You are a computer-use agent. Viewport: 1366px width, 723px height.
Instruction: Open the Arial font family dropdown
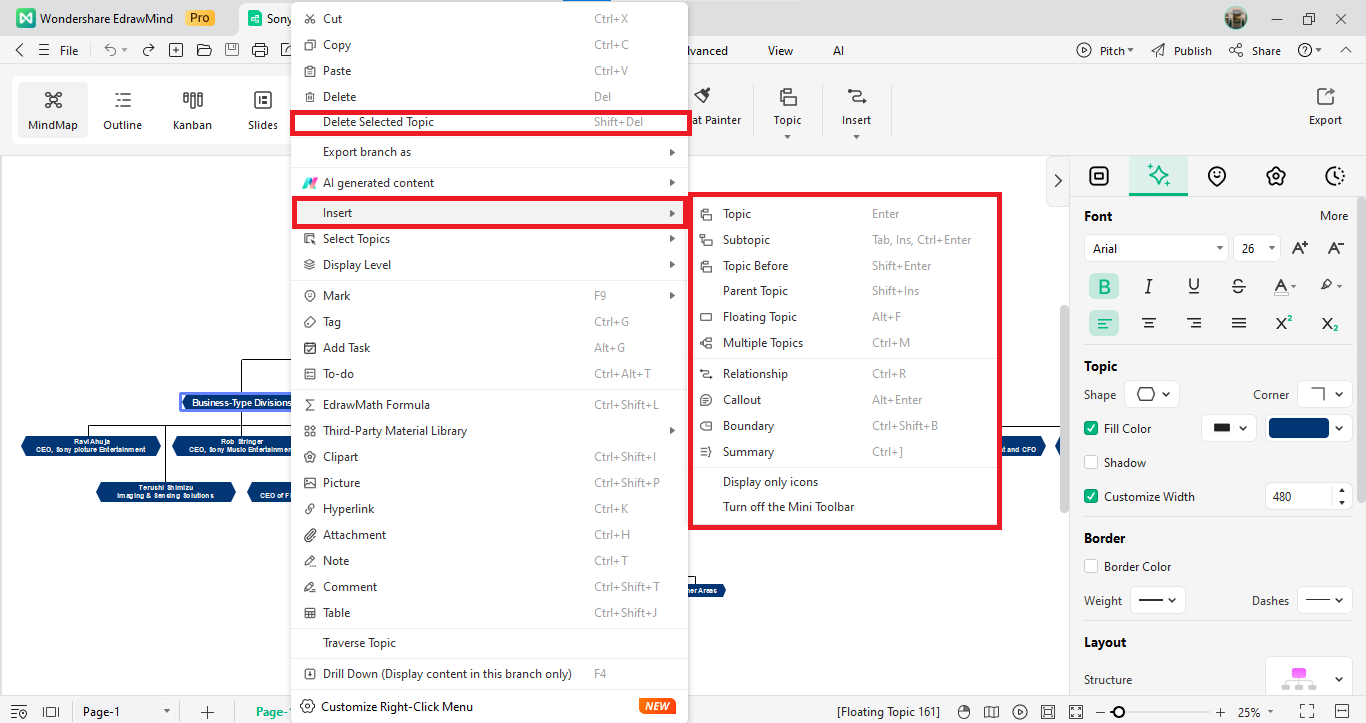coord(1155,248)
